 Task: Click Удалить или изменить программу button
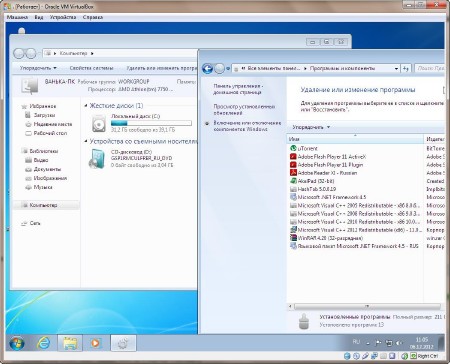[162, 68]
